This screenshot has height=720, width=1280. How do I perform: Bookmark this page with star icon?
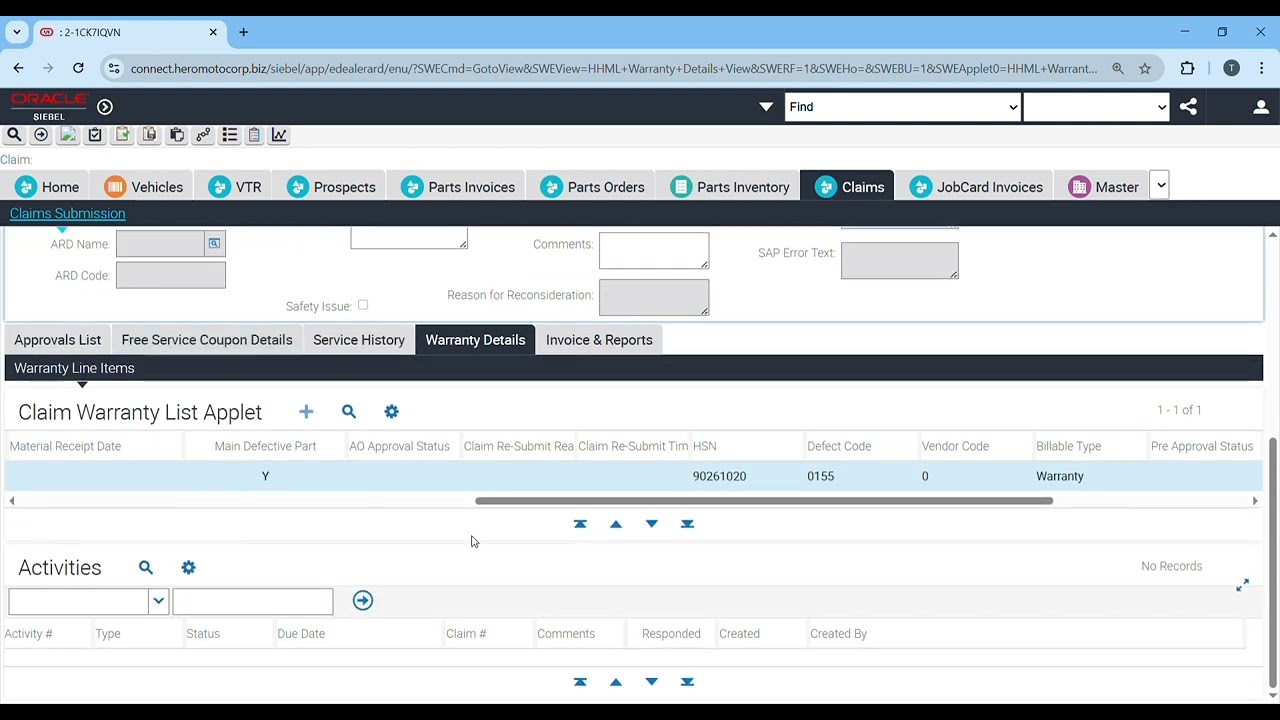point(1145,68)
